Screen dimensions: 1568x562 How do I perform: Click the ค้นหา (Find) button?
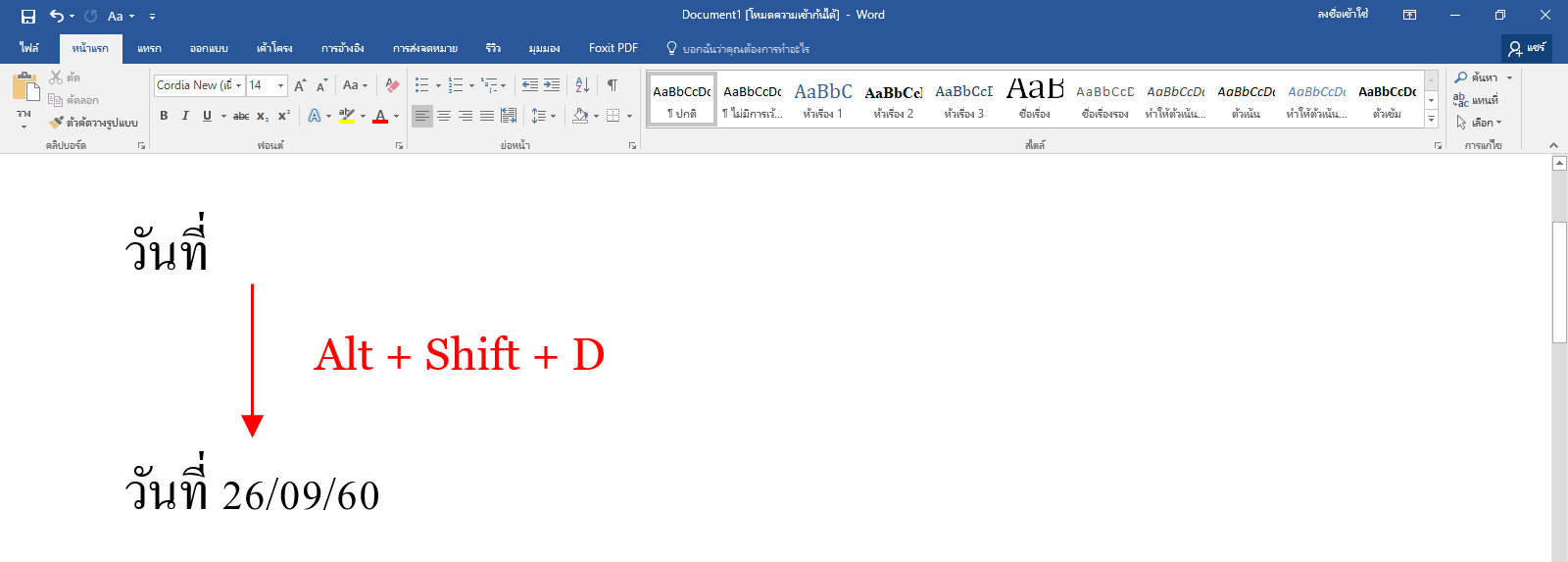tap(1483, 77)
